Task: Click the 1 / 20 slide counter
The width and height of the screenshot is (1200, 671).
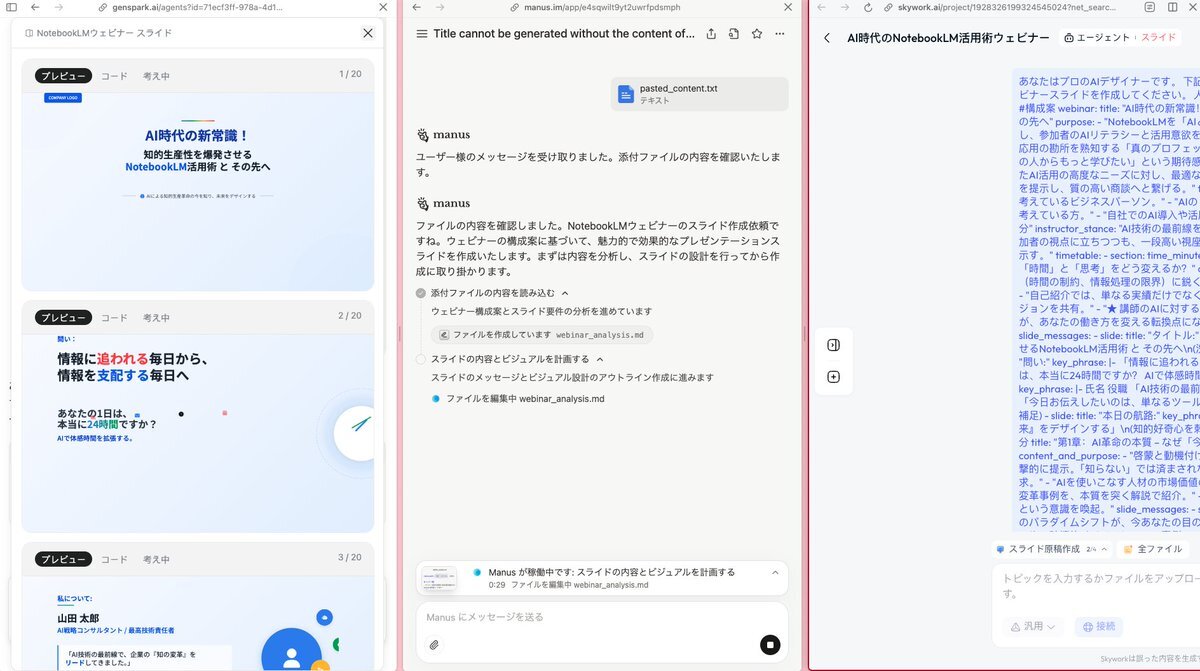Action: (x=350, y=74)
